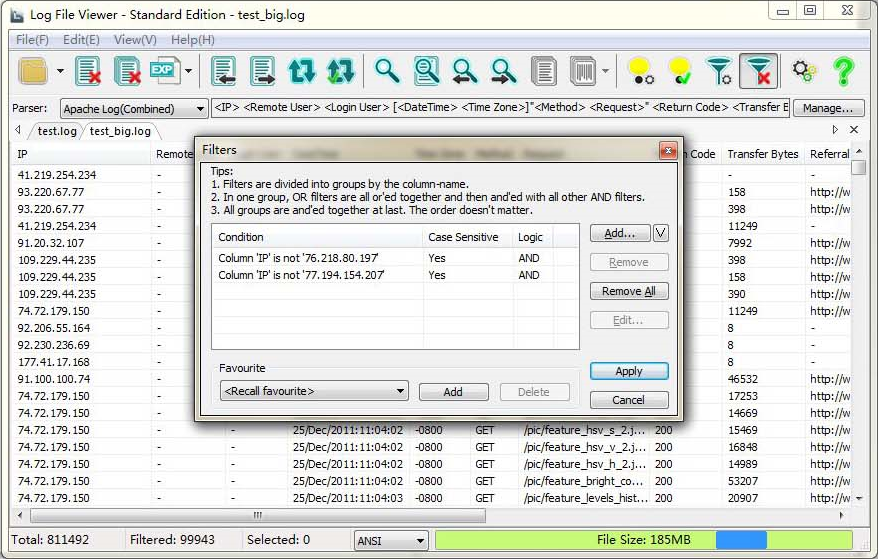The height and width of the screenshot is (559, 878).
Task: Expand the Recall favourite dropdown
Action: point(313,391)
